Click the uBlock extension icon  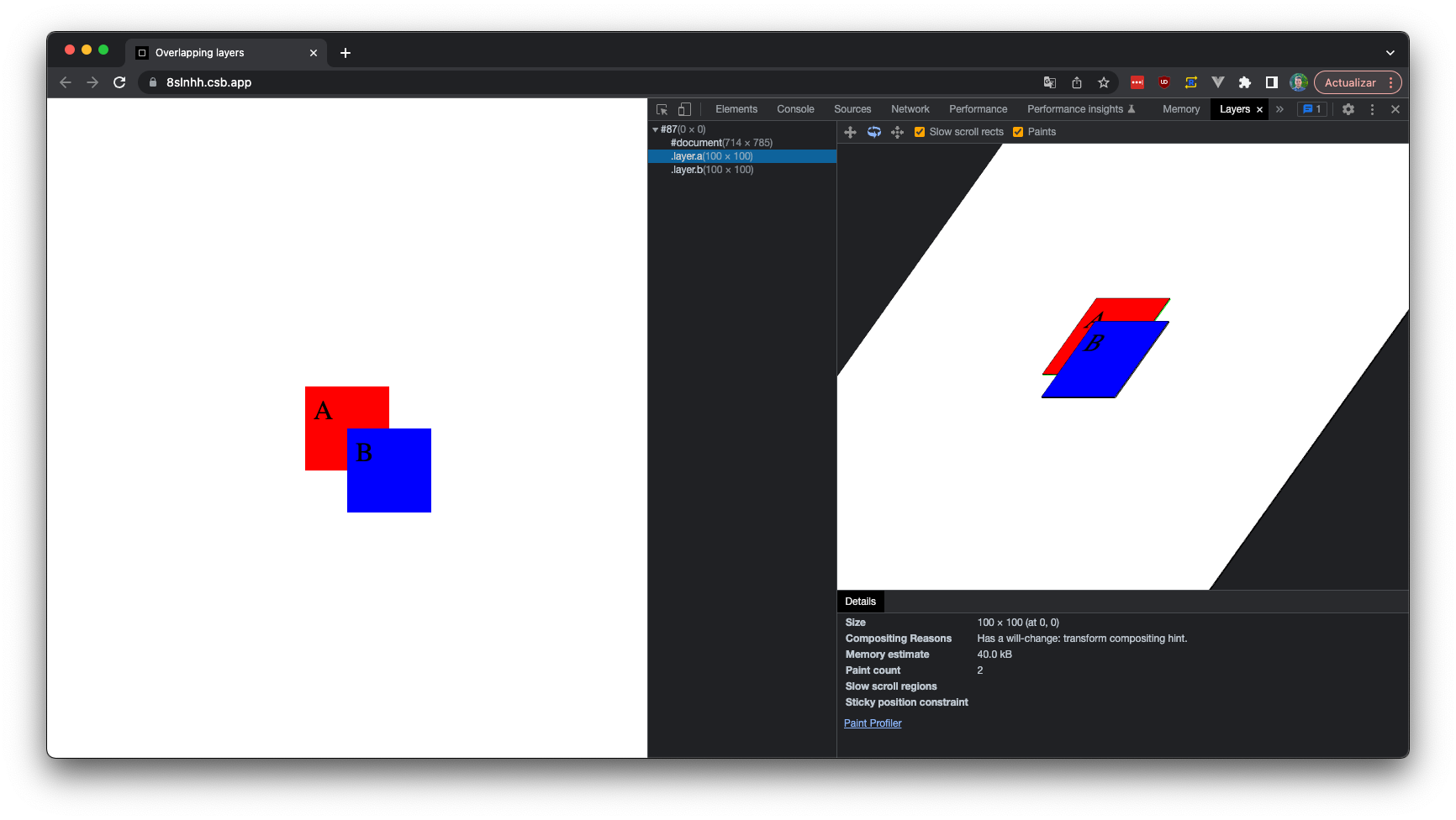click(x=1163, y=82)
